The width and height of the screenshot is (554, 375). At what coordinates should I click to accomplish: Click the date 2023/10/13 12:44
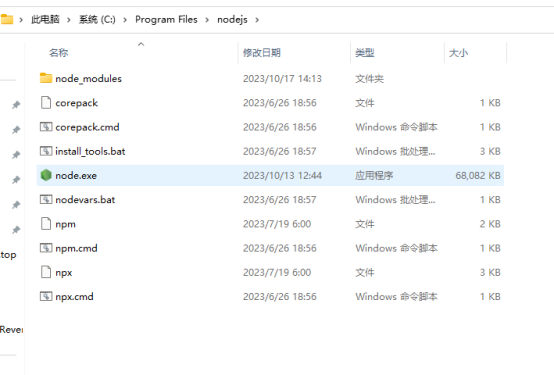pyautogui.click(x=282, y=175)
